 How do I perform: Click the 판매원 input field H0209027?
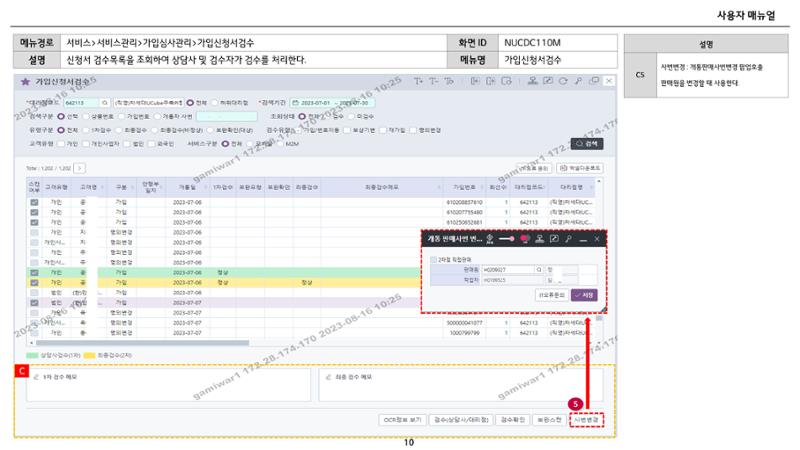click(508, 269)
